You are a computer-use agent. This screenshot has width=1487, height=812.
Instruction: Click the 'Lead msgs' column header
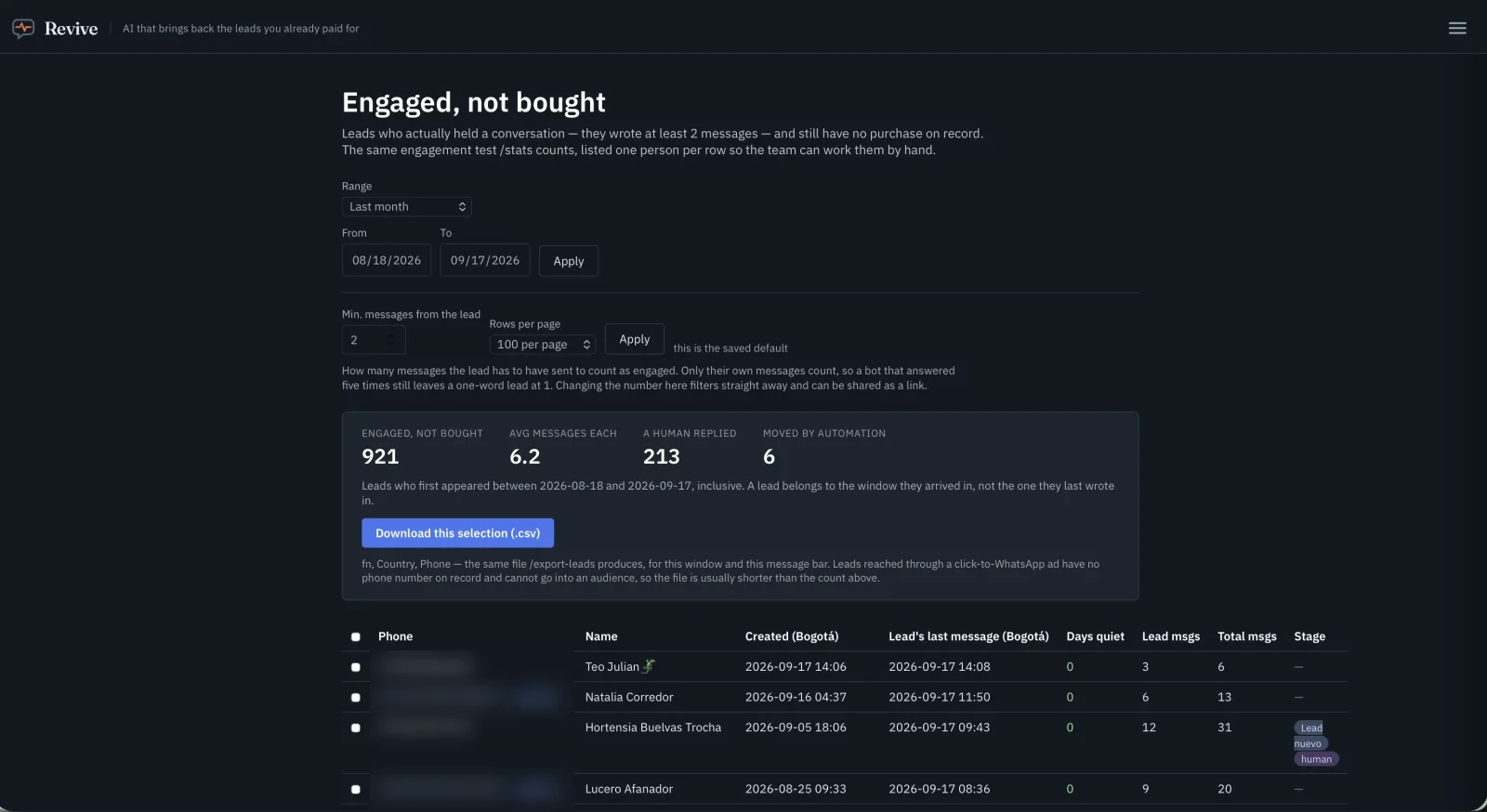pyautogui.click(x=1171, y=636)
